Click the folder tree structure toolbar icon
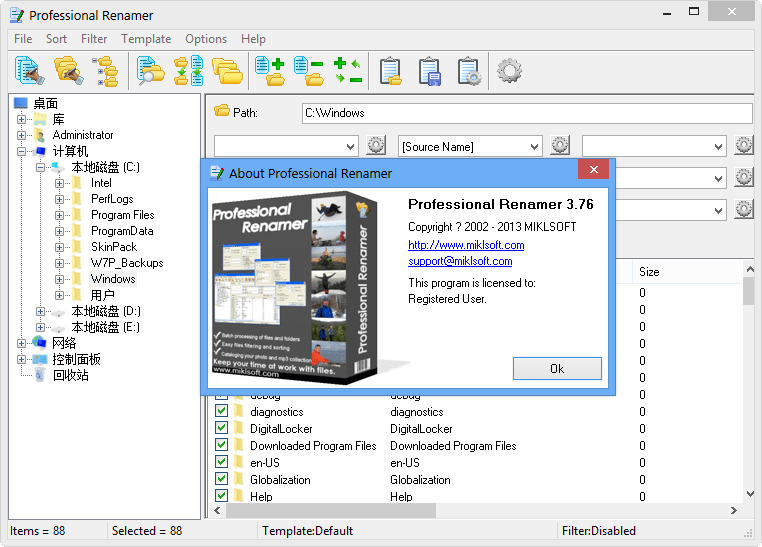Image resolution: width=762 pixels, height=547 pixels. (x=106, y=71)
